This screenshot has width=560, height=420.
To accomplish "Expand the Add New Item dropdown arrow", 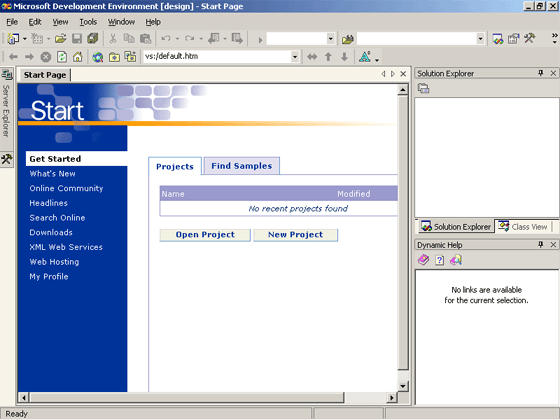I will click(x=48, y=39).
